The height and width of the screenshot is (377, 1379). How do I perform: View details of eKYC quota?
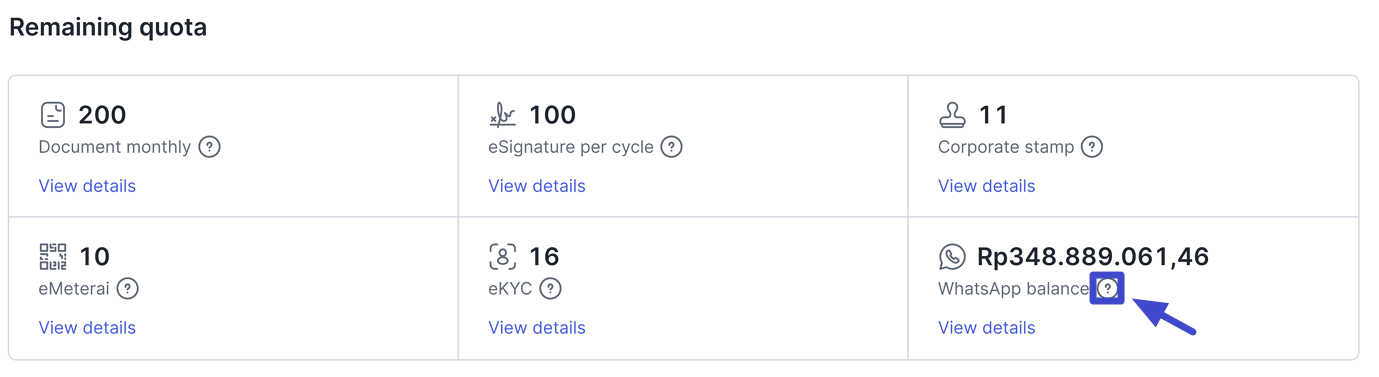[537, 328]
